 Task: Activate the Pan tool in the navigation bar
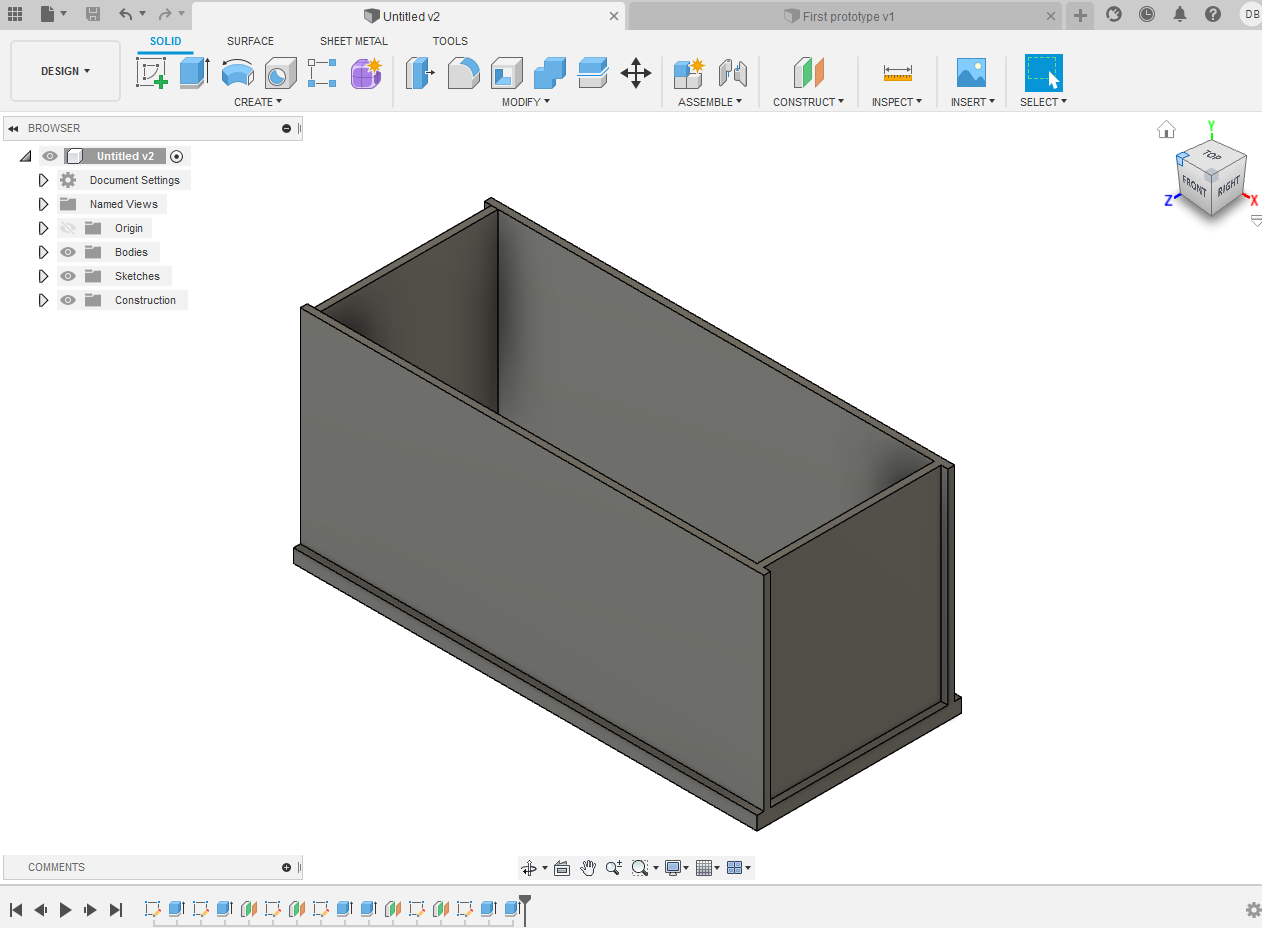click(588, 868)
